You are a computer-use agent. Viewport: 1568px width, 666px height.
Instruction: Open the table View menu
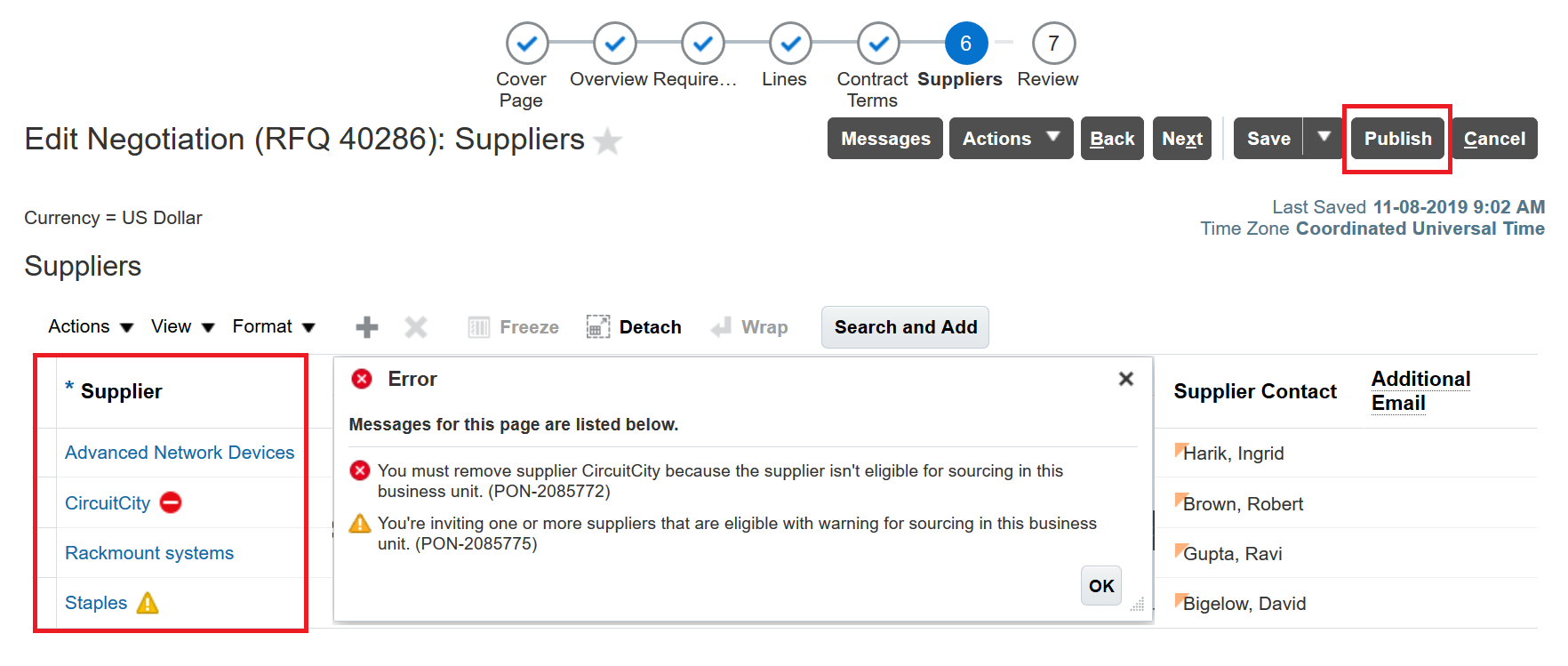tap(182, 326)
